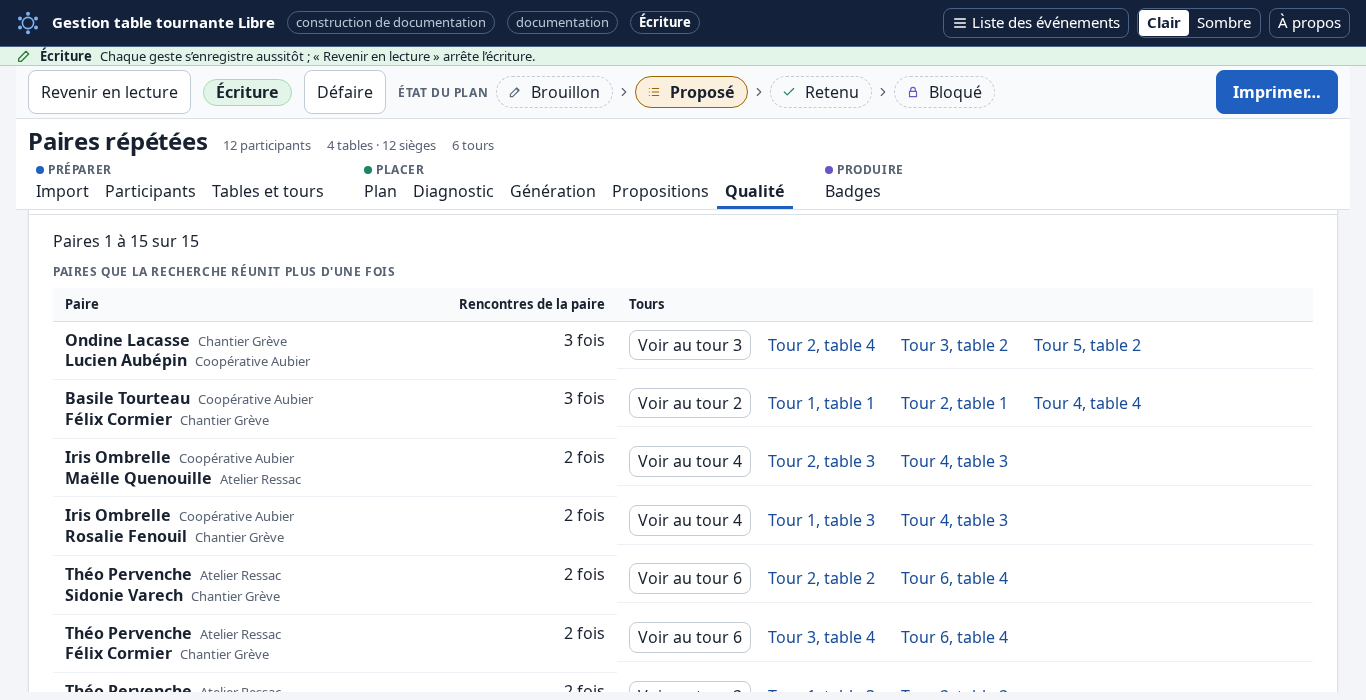
Task: Set plan state to Retenu
Action: pos(820,92)
